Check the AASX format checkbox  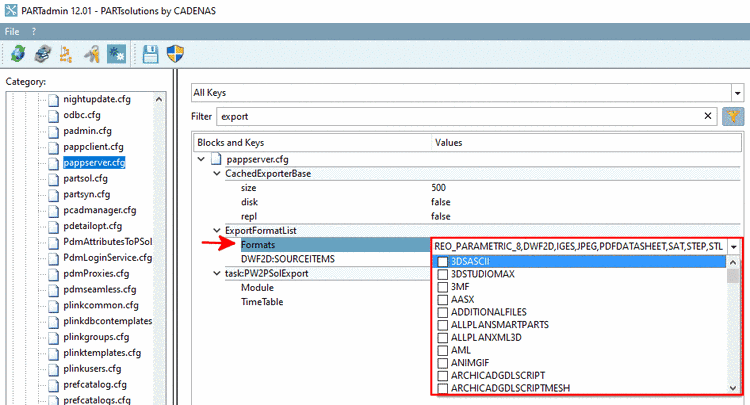click(443, 300)
